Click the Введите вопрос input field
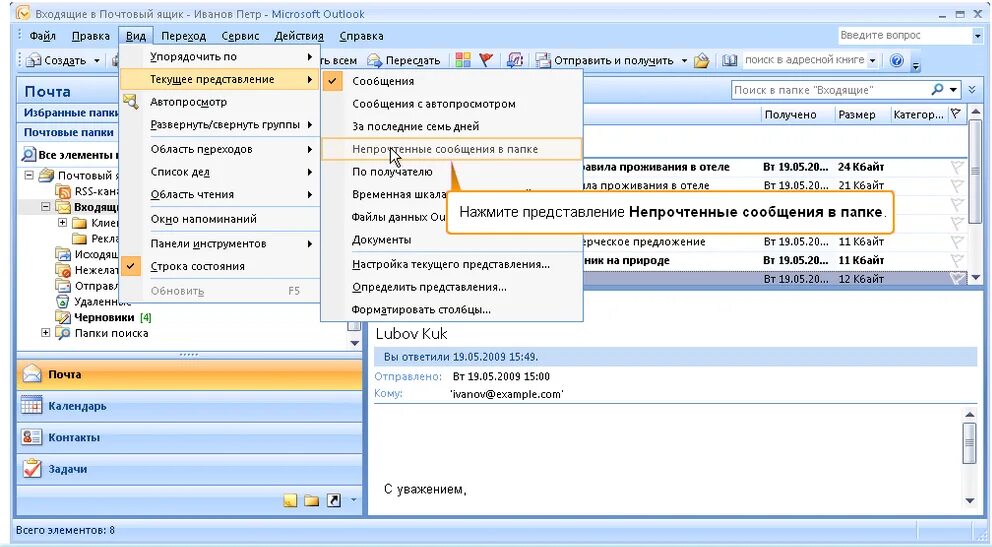The image size is (992, 547). point(905,36)
